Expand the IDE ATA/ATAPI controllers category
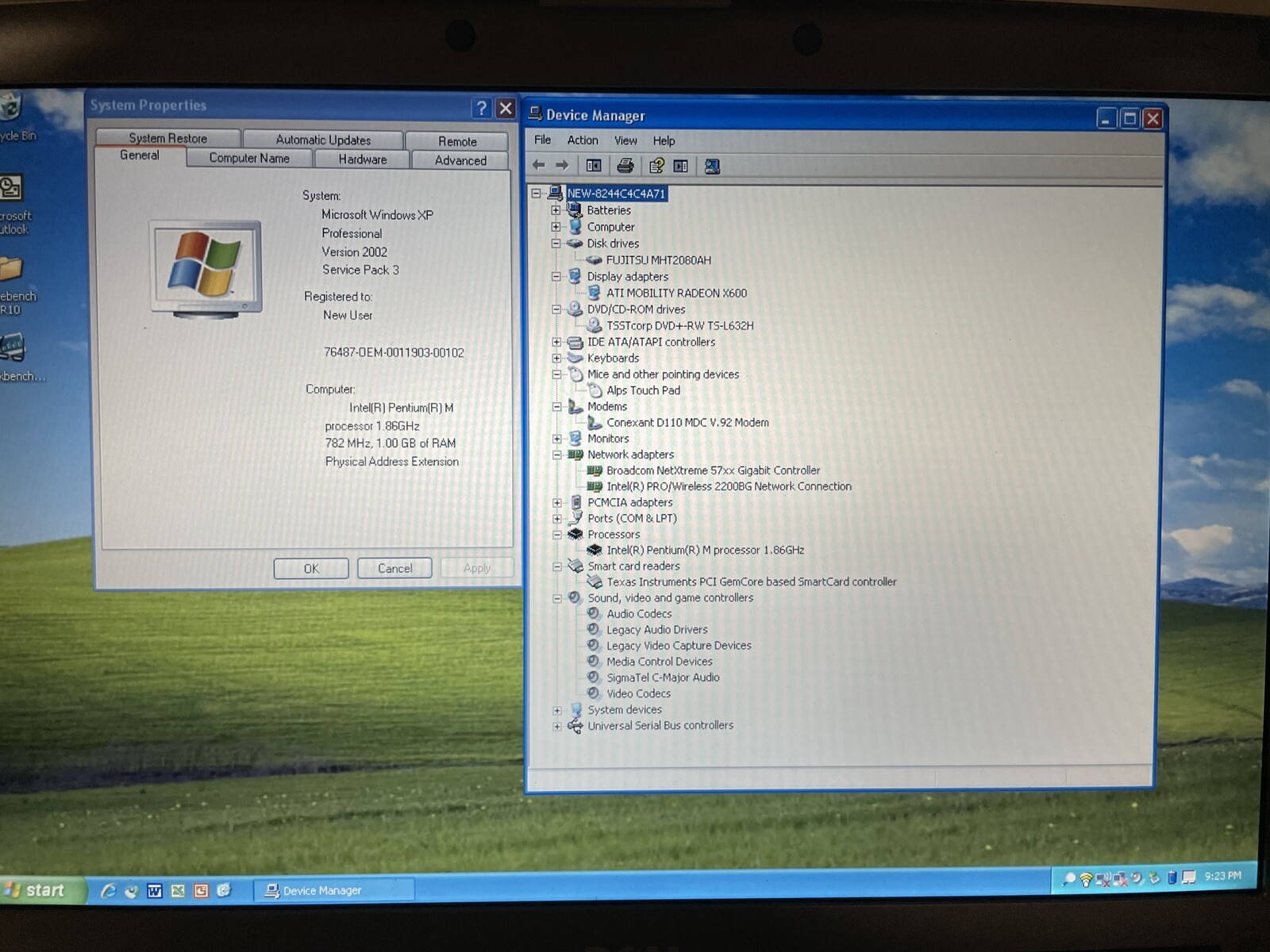 556,342
